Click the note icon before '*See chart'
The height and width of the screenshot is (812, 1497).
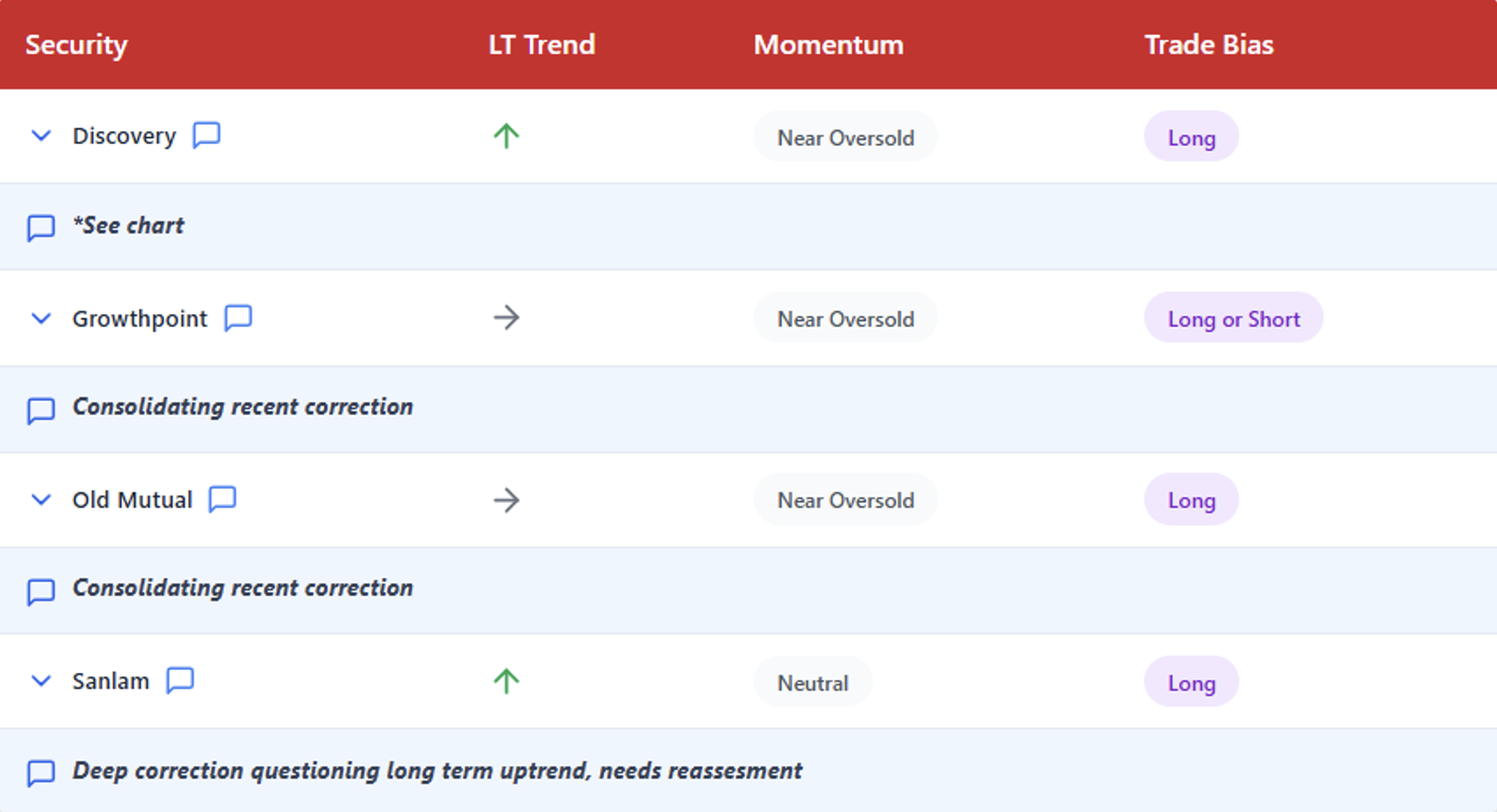[41, 227]
